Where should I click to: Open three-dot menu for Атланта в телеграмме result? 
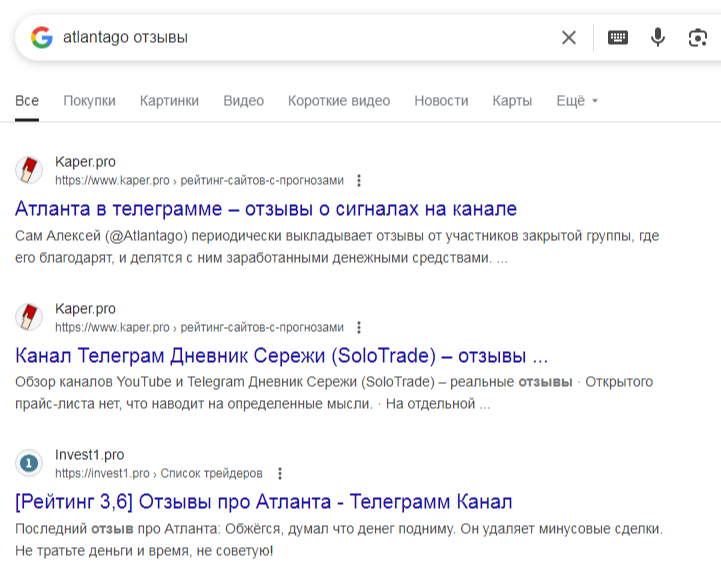(x=359, y=180)
